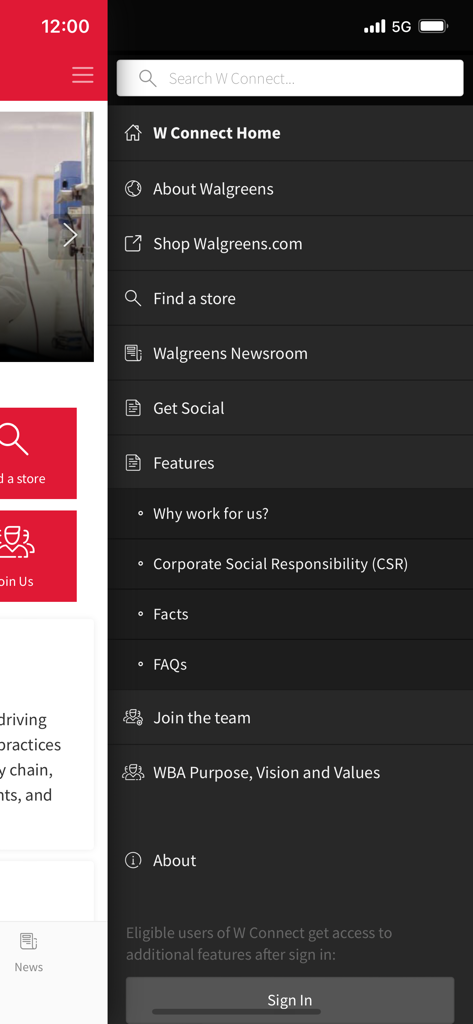Open Corporate Social Responsibility (CSR) subitem

(x=290, y=564)
